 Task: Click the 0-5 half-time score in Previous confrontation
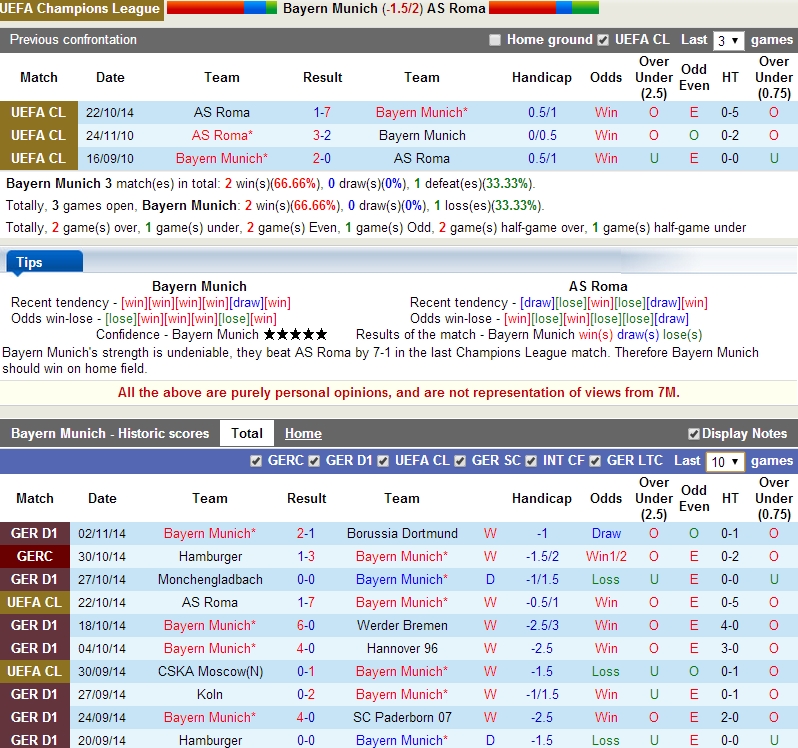click(x=729, y=112)
